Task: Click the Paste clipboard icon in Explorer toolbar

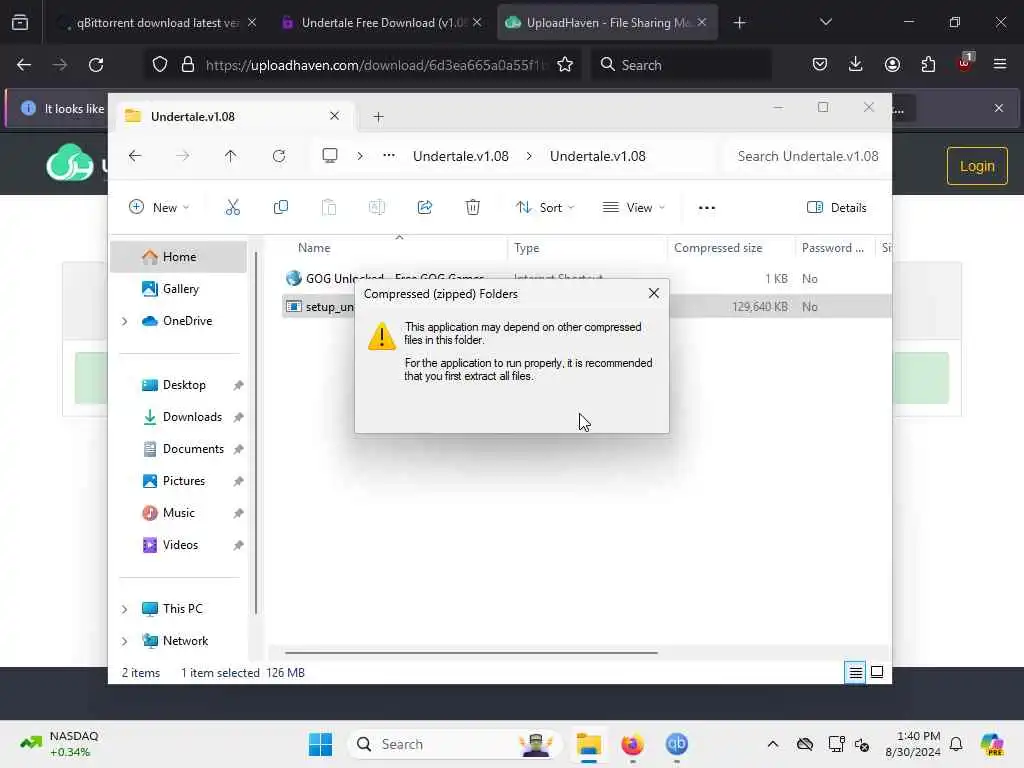Action: point(328,208)
